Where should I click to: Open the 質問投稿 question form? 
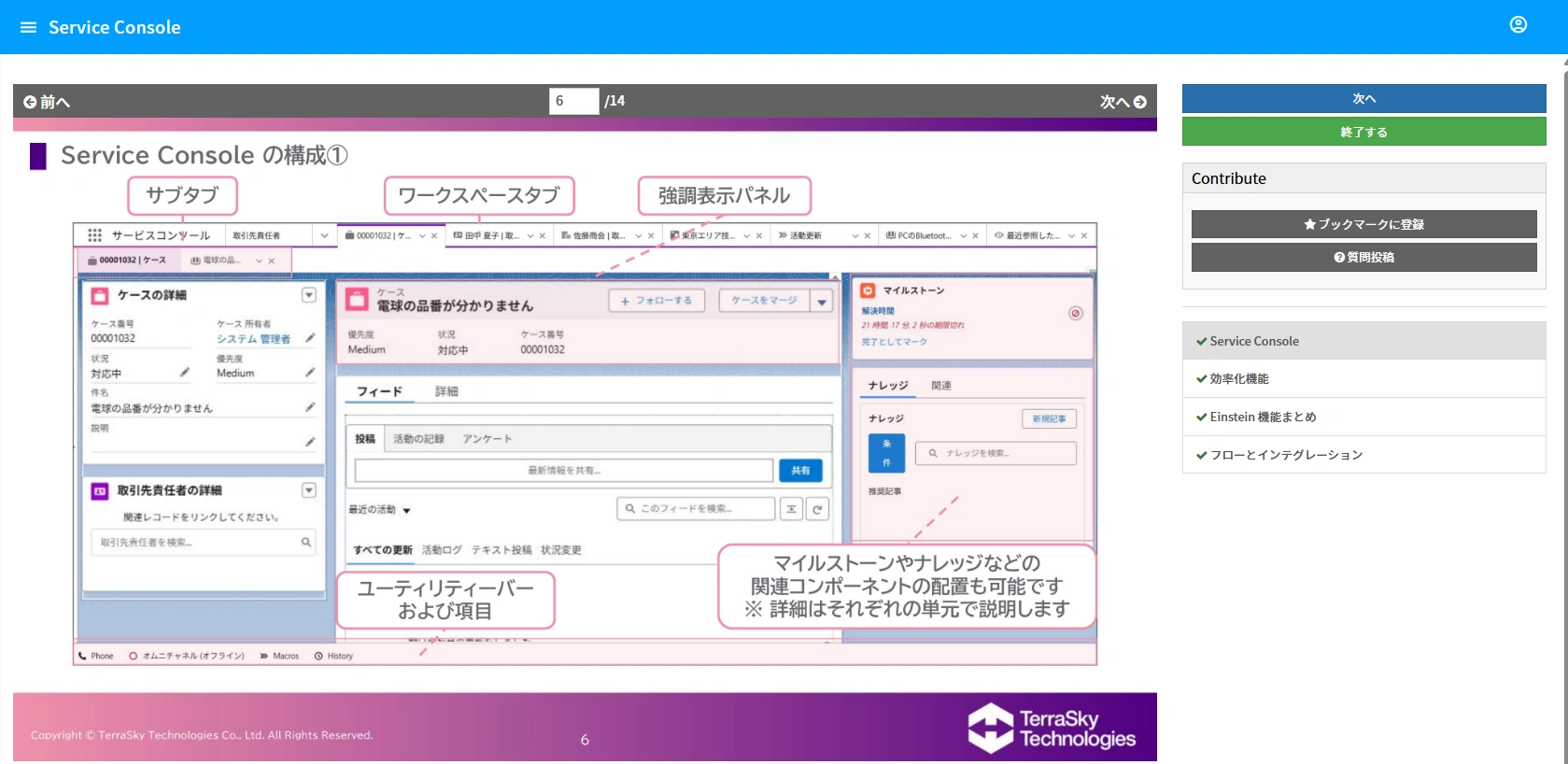point(1363,258)
